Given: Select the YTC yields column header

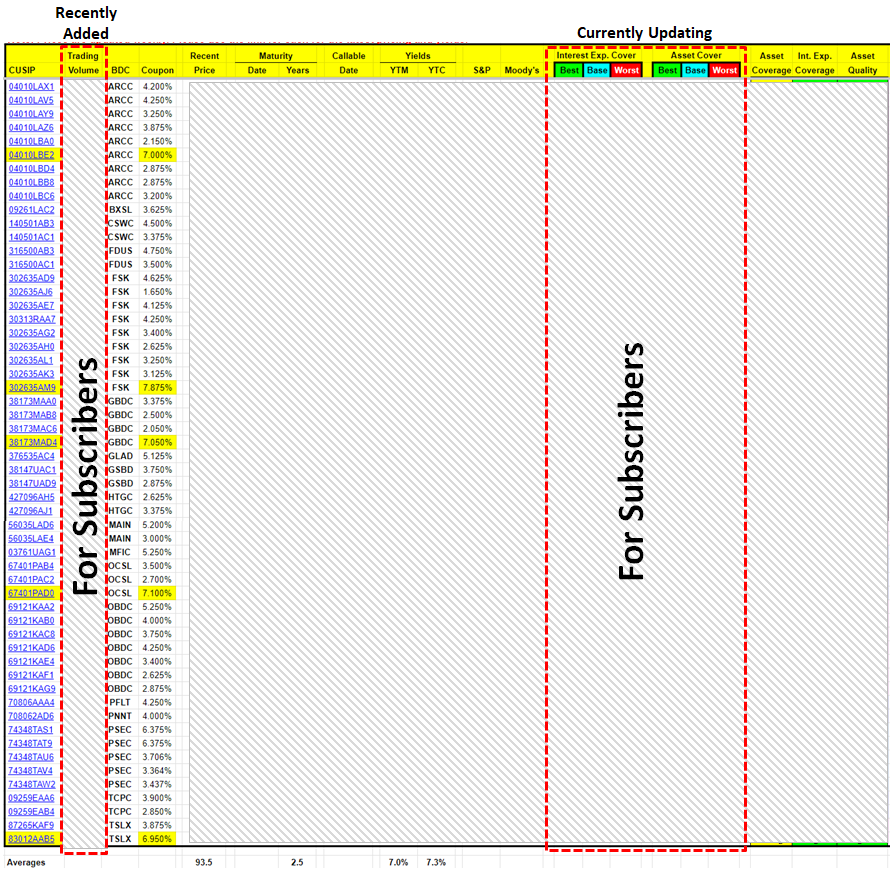Looking at the screenshot, I should (436, 70).
